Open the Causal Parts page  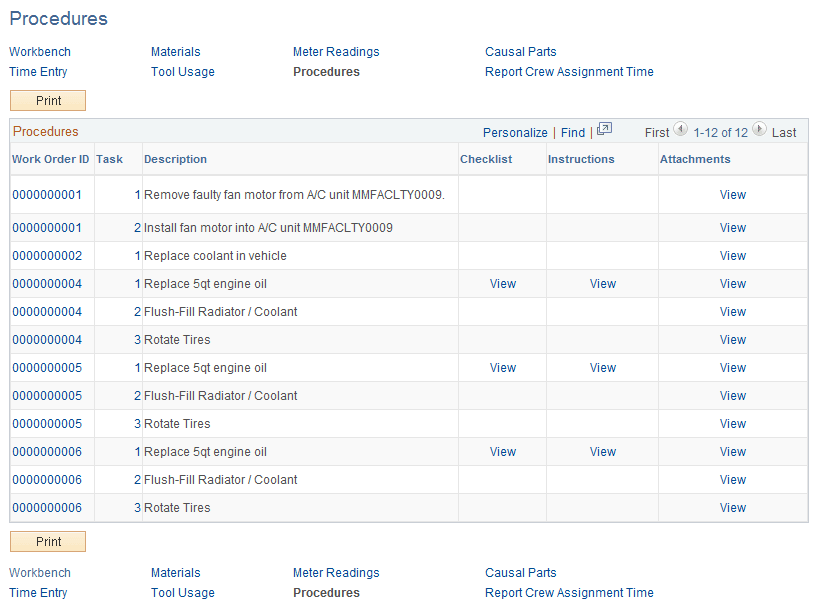pyautogui.click(x=520, y=51)
